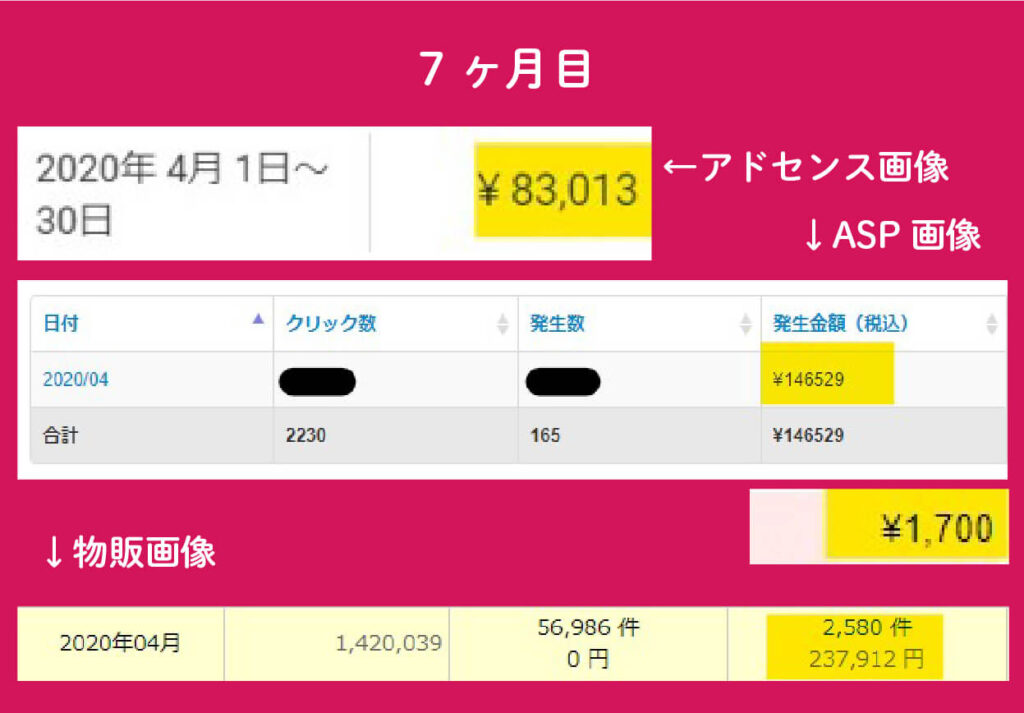Viewport: 1024px width, 713px height.
Task: Select the 合計 row label
Action: pos(59,435)
